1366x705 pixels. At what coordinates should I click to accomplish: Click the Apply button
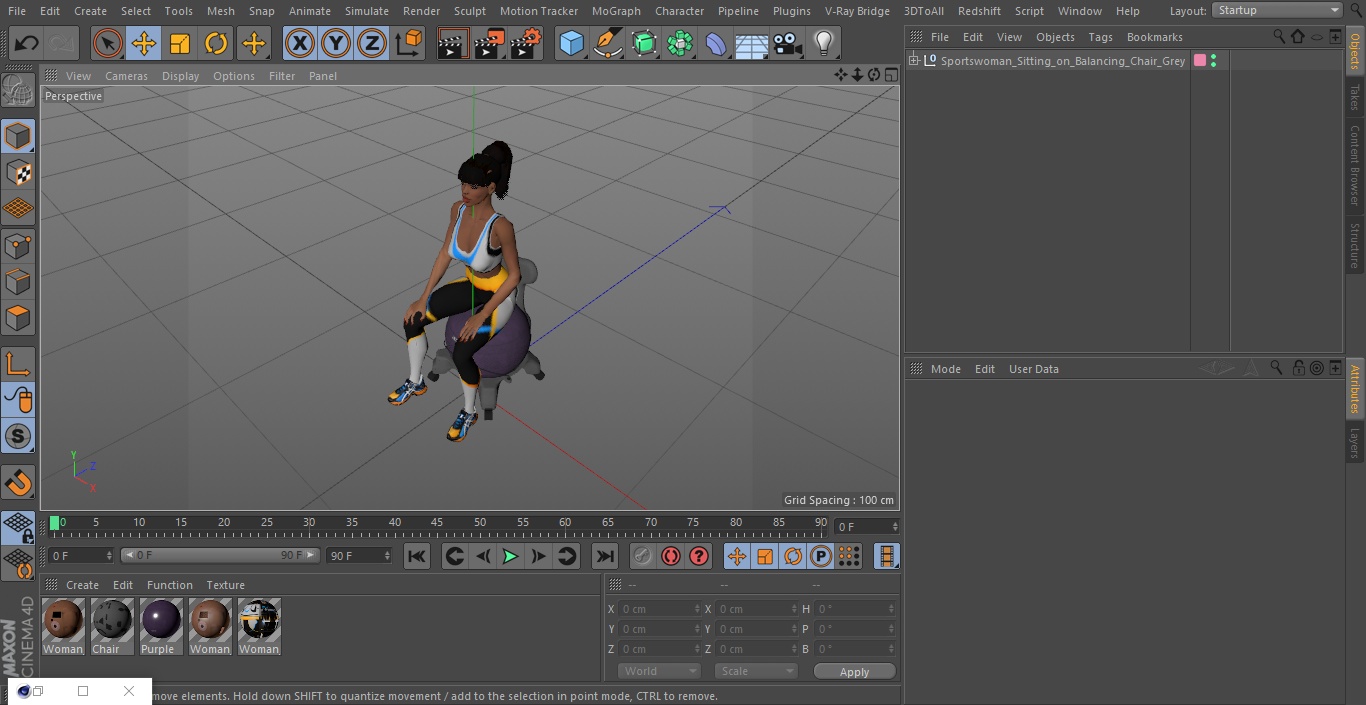tap(854, 672)
